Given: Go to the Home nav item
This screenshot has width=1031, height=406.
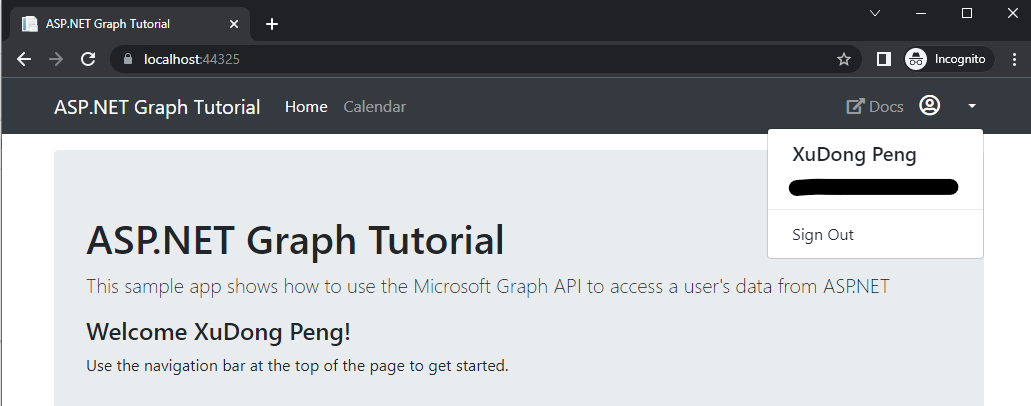Looking at the screenshot, I should point(306,107).
